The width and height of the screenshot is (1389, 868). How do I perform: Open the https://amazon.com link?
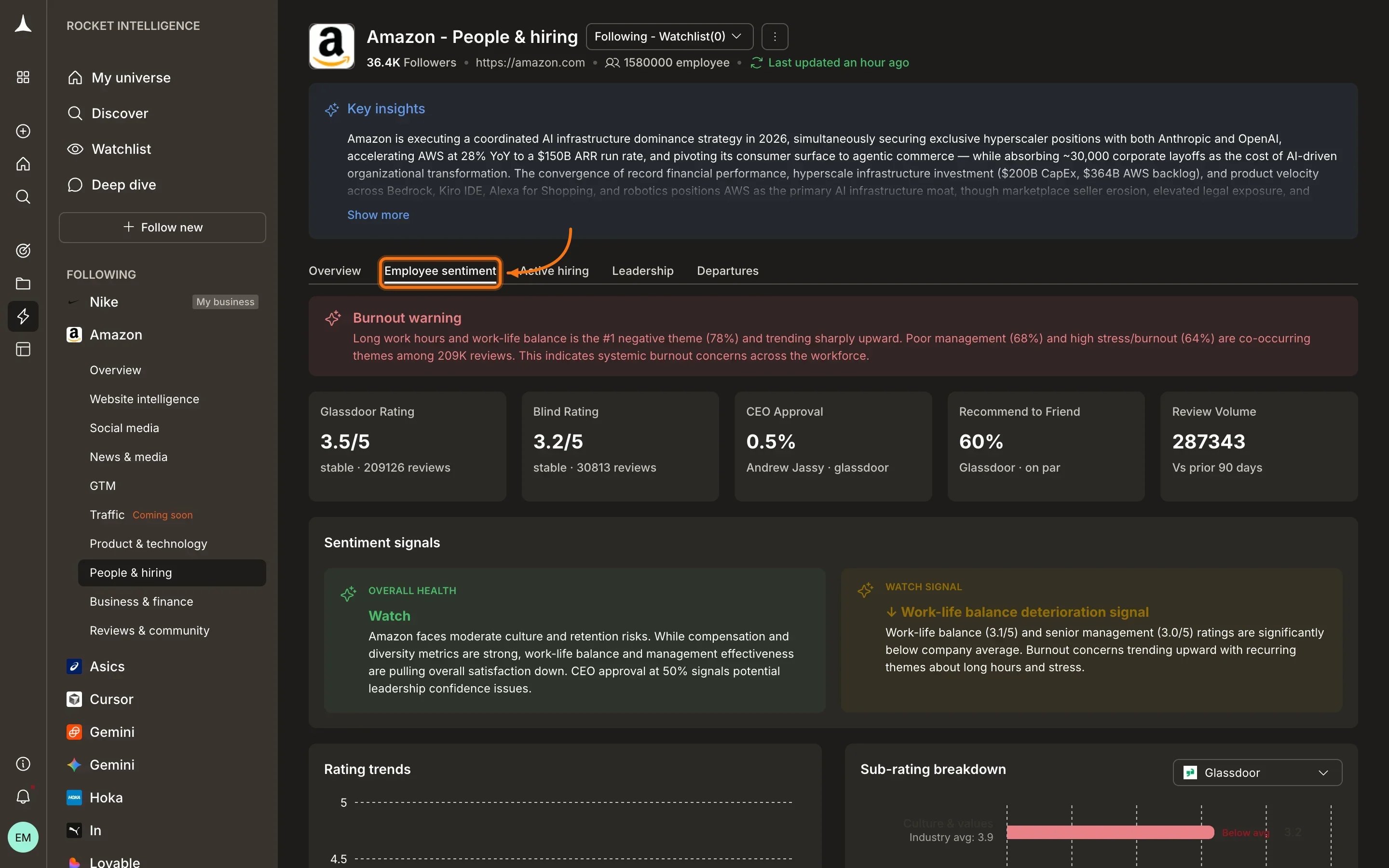[x=530, y=63]
